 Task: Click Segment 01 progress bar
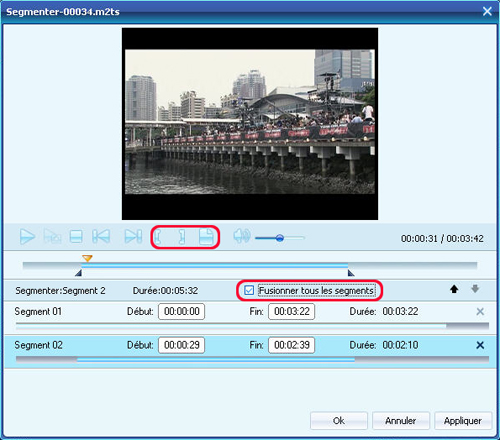point(252,326)
